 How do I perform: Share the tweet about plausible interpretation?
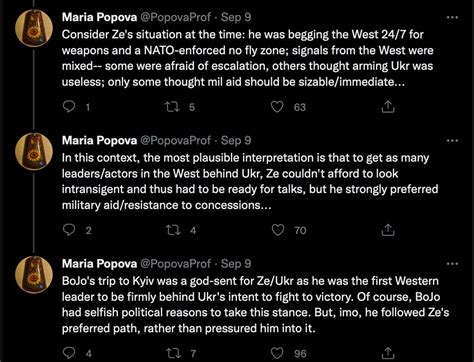[388, 230]
